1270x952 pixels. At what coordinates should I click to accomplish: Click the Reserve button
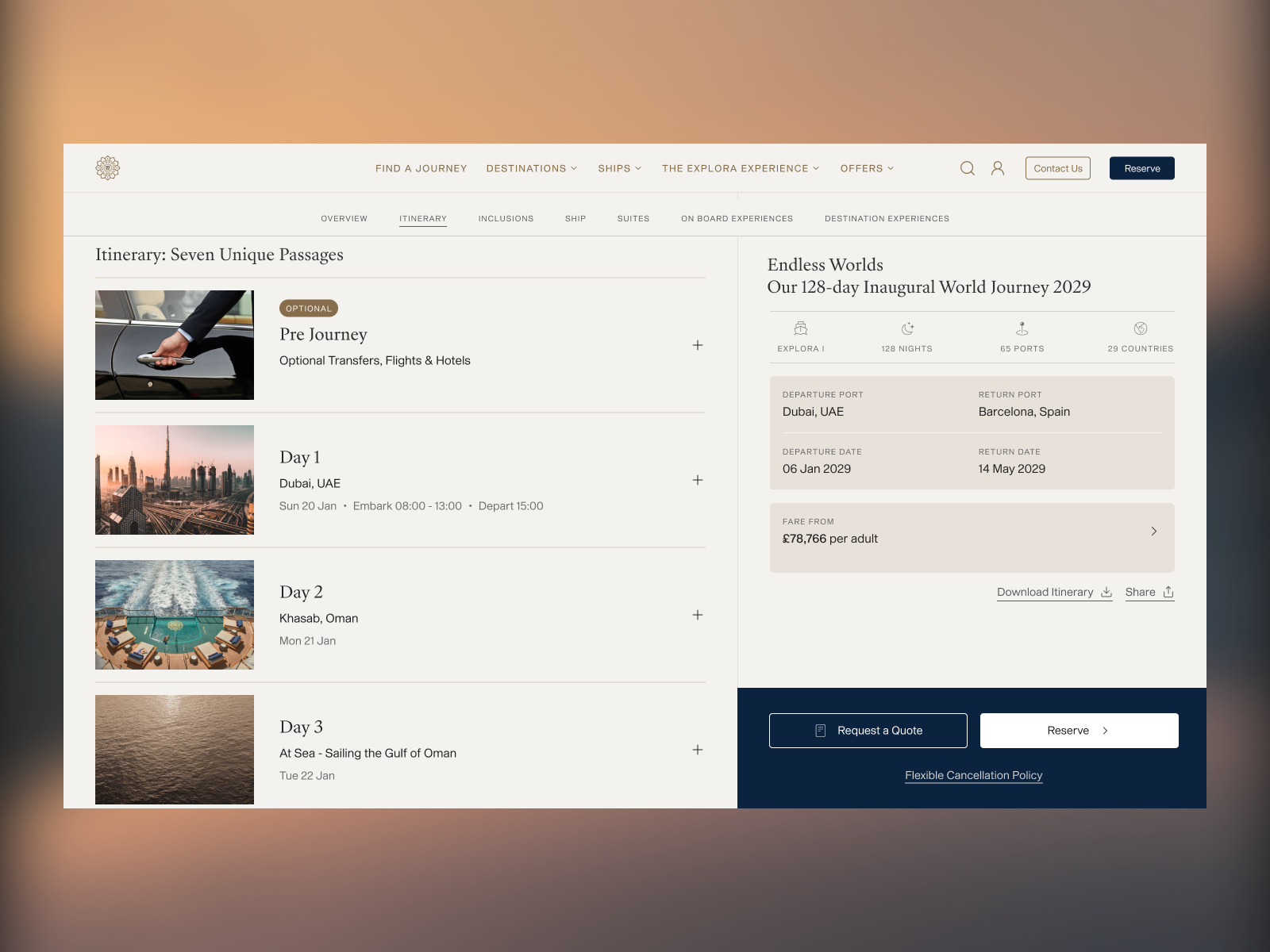click(x=1141, y=168)
